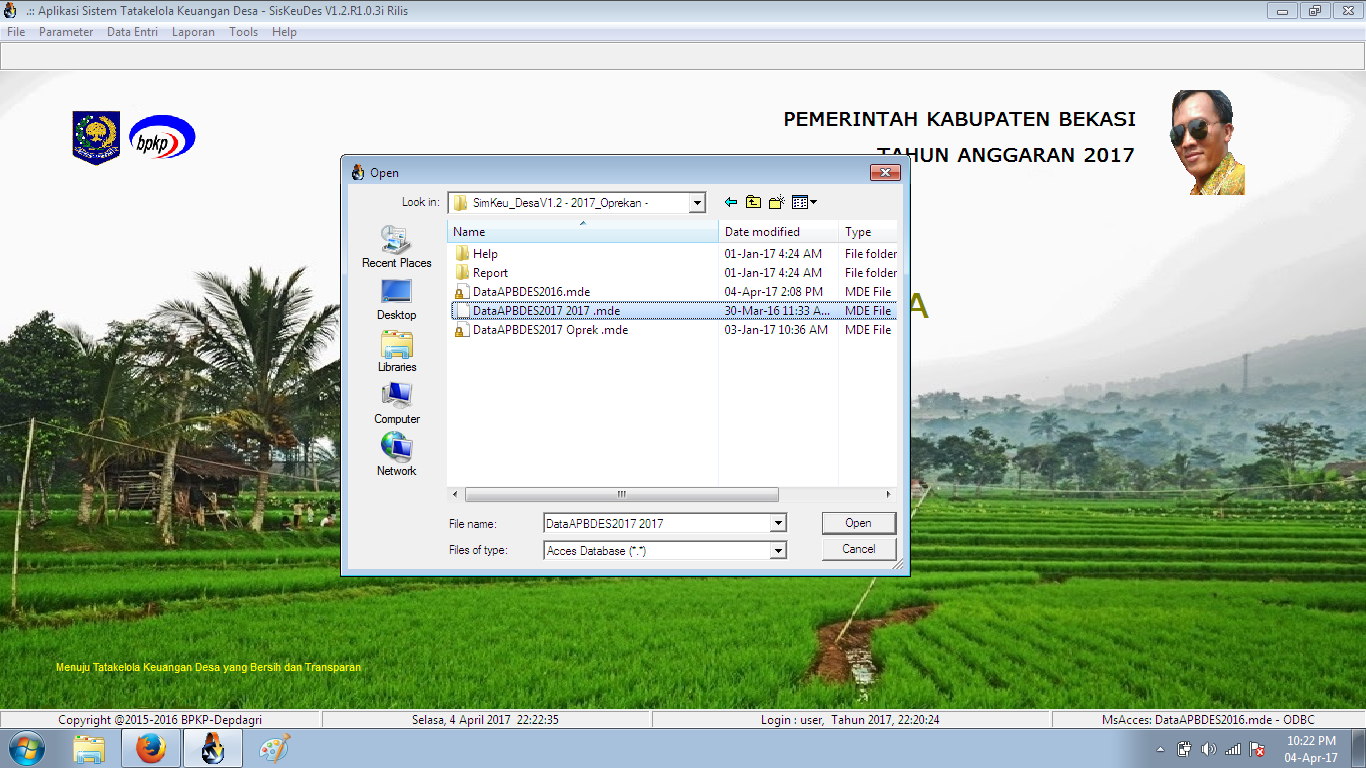Click the 01-Jan-17 date of the Help folder
The image size is (1366, 768).
pos(773,254)
